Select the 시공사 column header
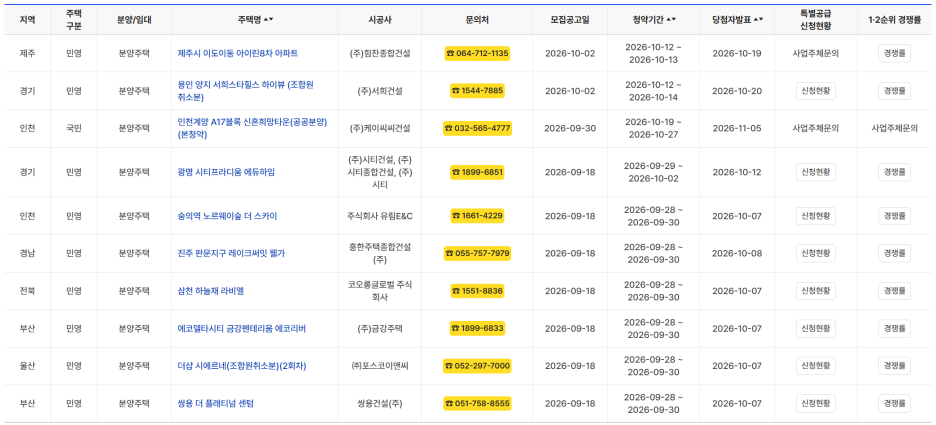 pyautogui.click(x=380, y=19)
